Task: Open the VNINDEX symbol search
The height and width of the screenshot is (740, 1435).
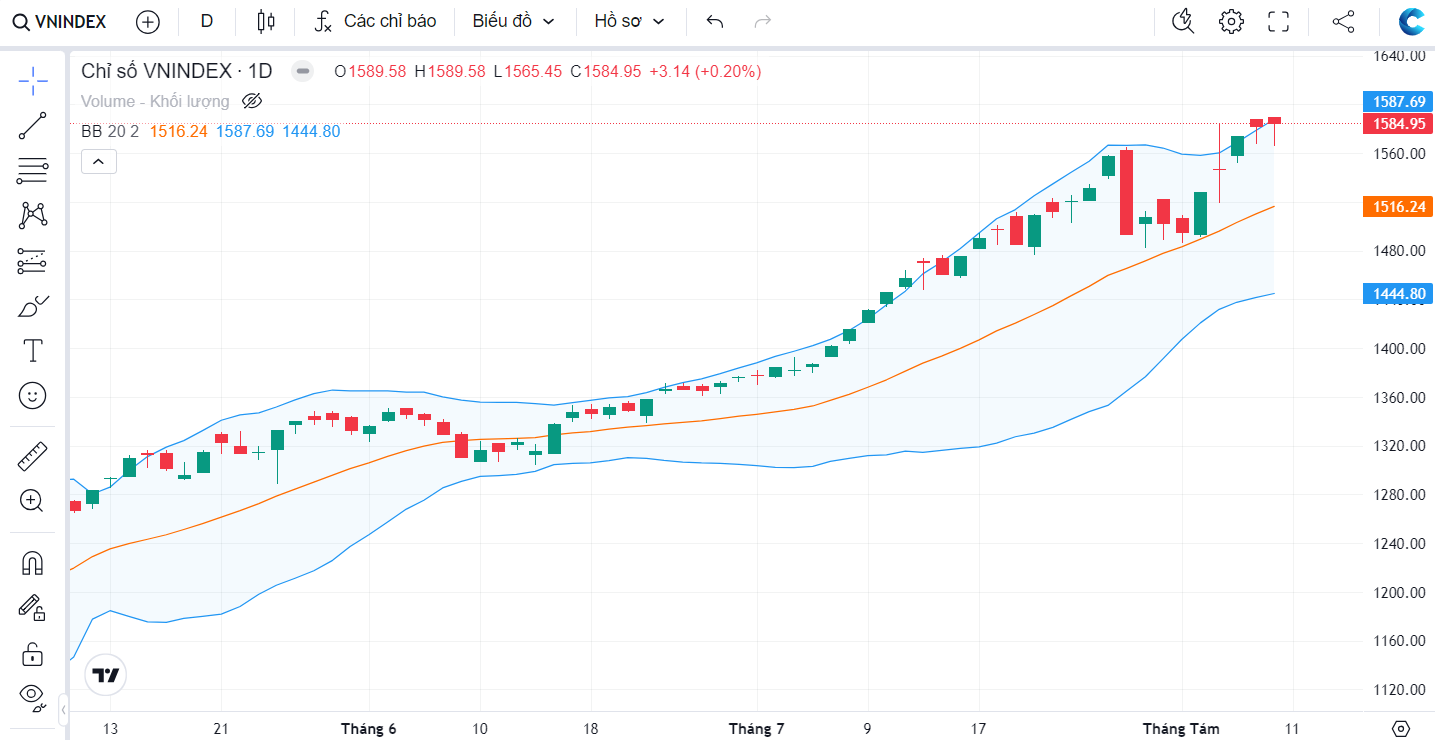Action: click(x=59, y=21)
